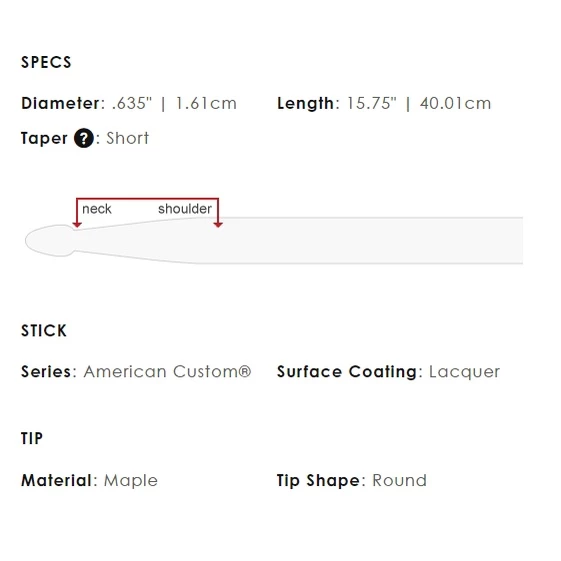
Task: Click the Length label text
Action: click(x=306, y=103)
